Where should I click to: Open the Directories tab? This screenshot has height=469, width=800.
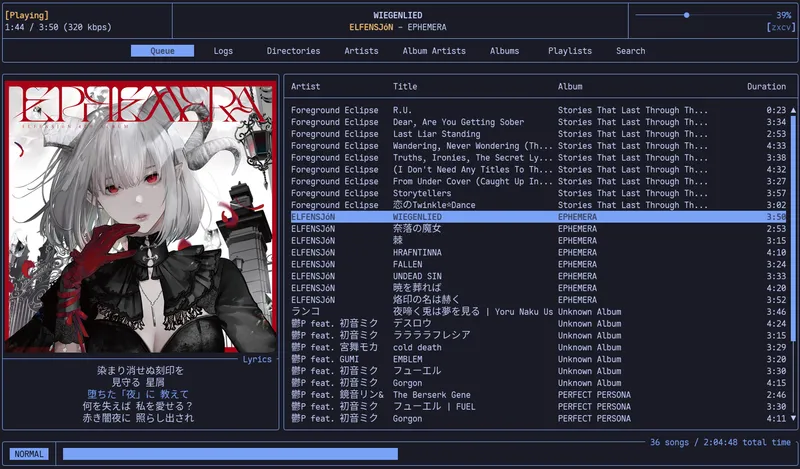pos(293,51)
